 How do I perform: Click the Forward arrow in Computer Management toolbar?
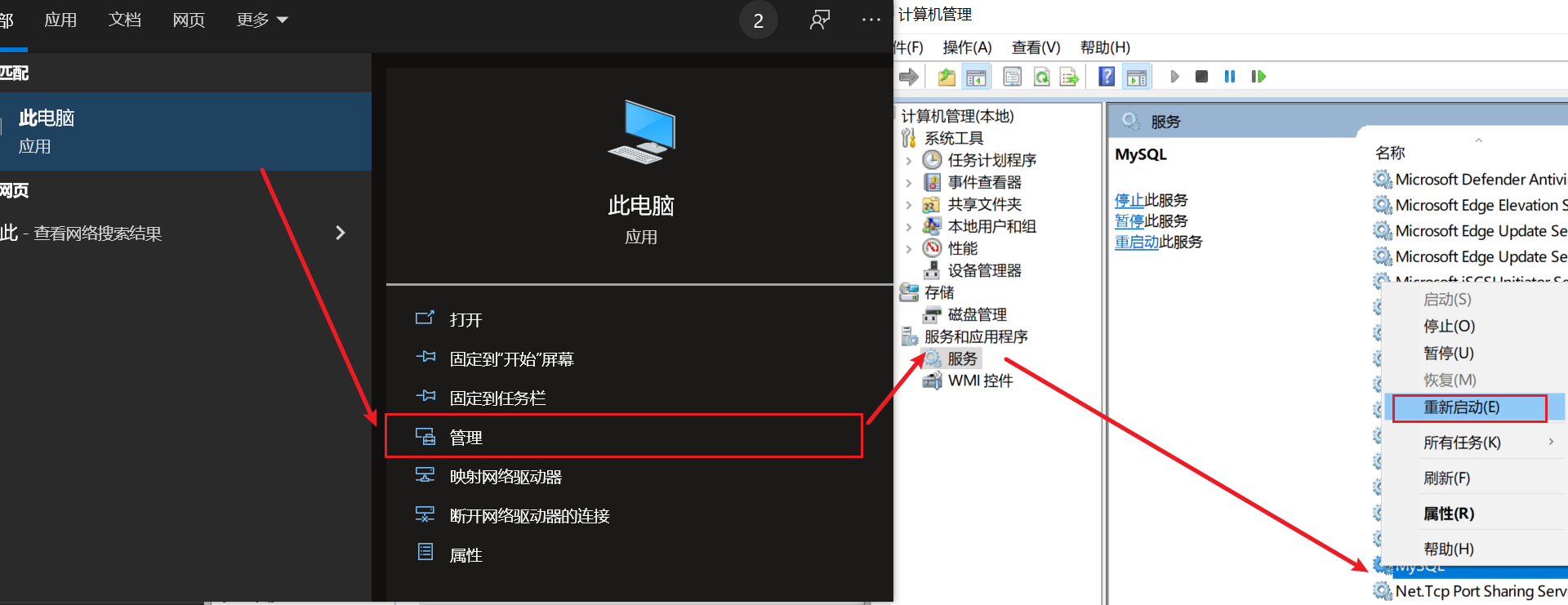908,77
